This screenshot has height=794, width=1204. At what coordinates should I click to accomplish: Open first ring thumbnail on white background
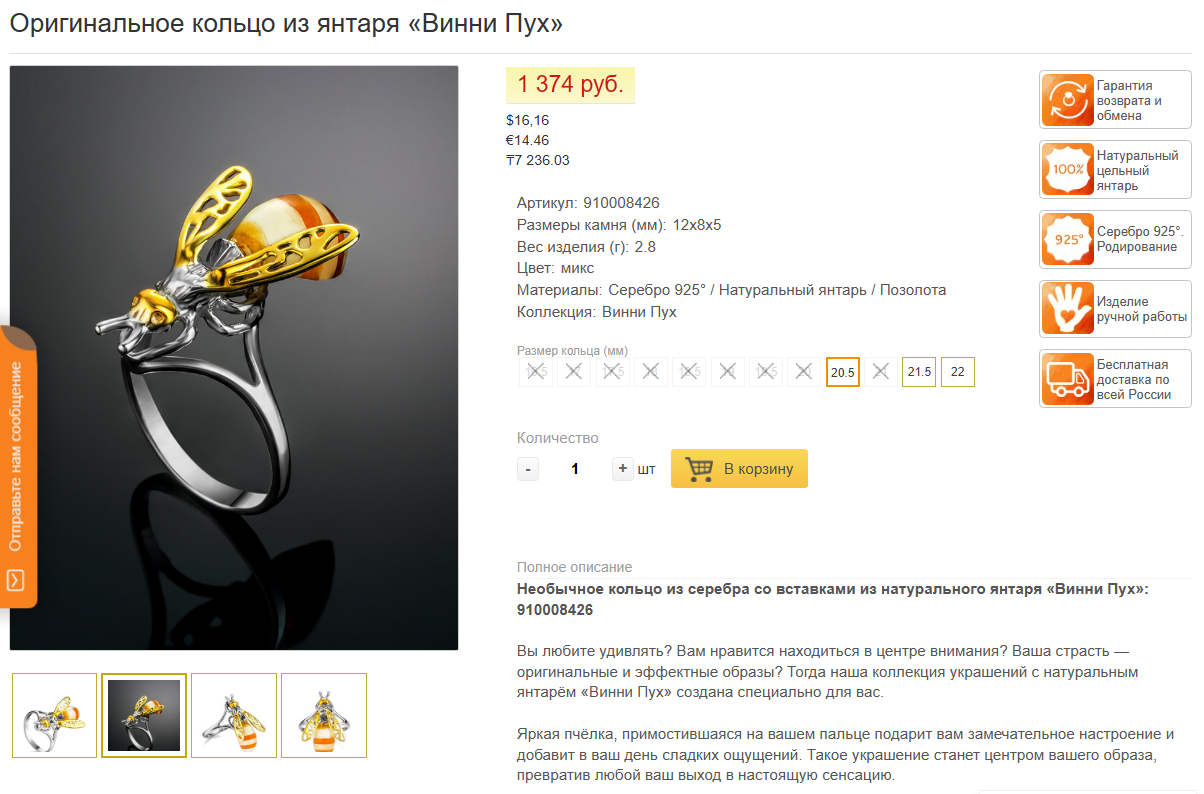point(55,715)
